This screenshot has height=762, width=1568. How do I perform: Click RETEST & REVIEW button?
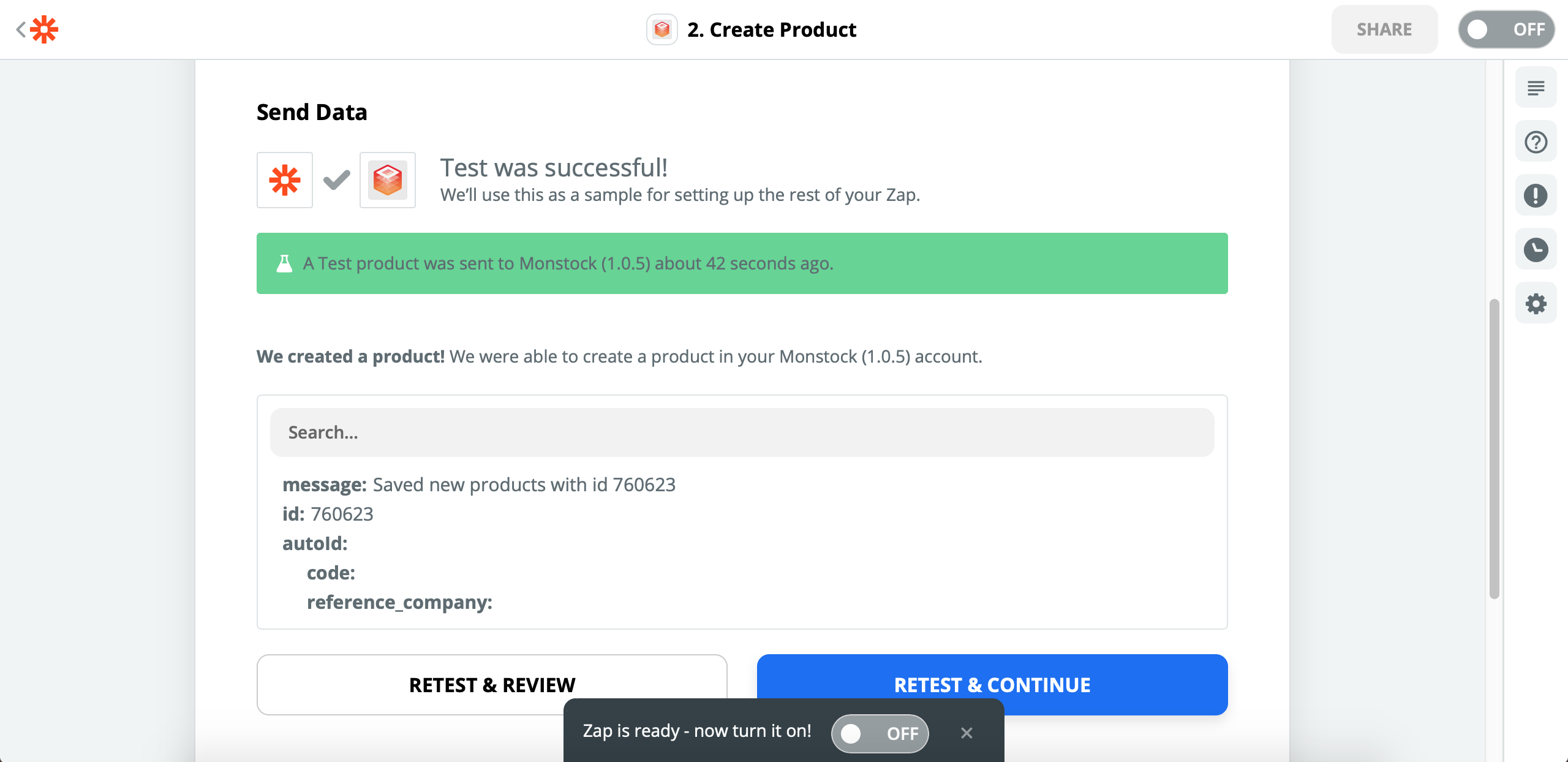pos(492,684)
